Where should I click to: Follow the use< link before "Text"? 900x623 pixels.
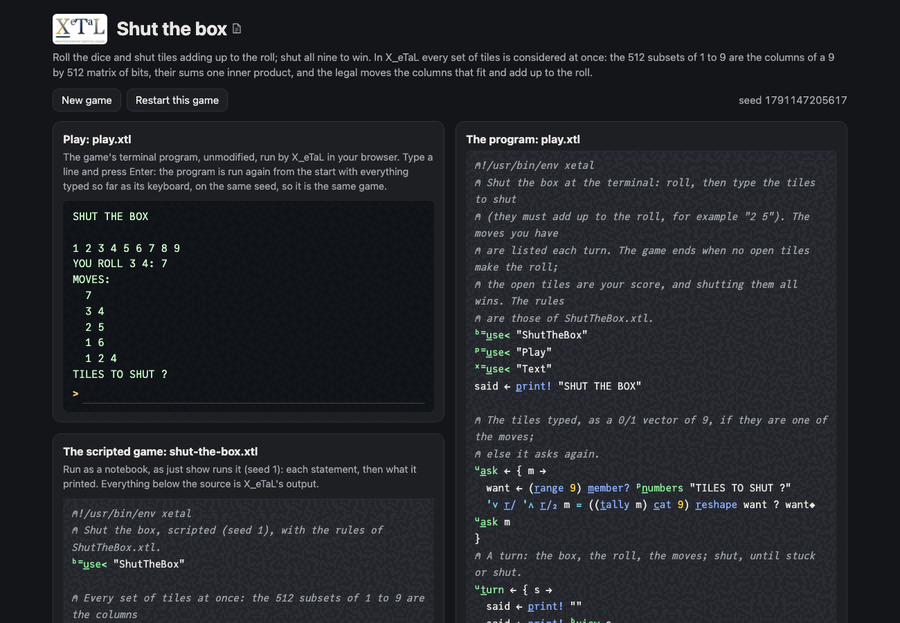(498, 369)
